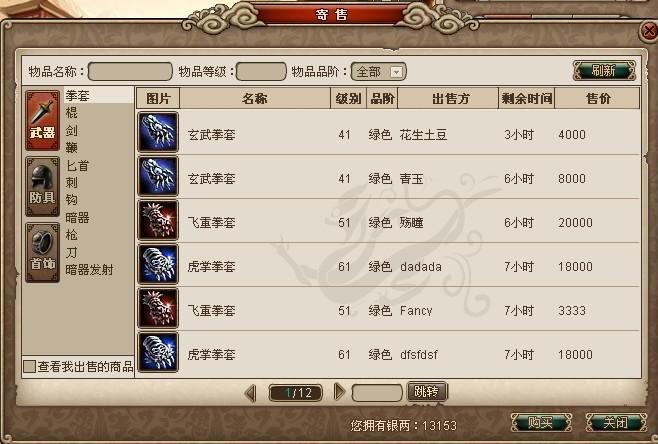Viewport: 658px width, 444px height.
Task: Enable 查看我出售的商品 checkbox
Action: (29, 366)
